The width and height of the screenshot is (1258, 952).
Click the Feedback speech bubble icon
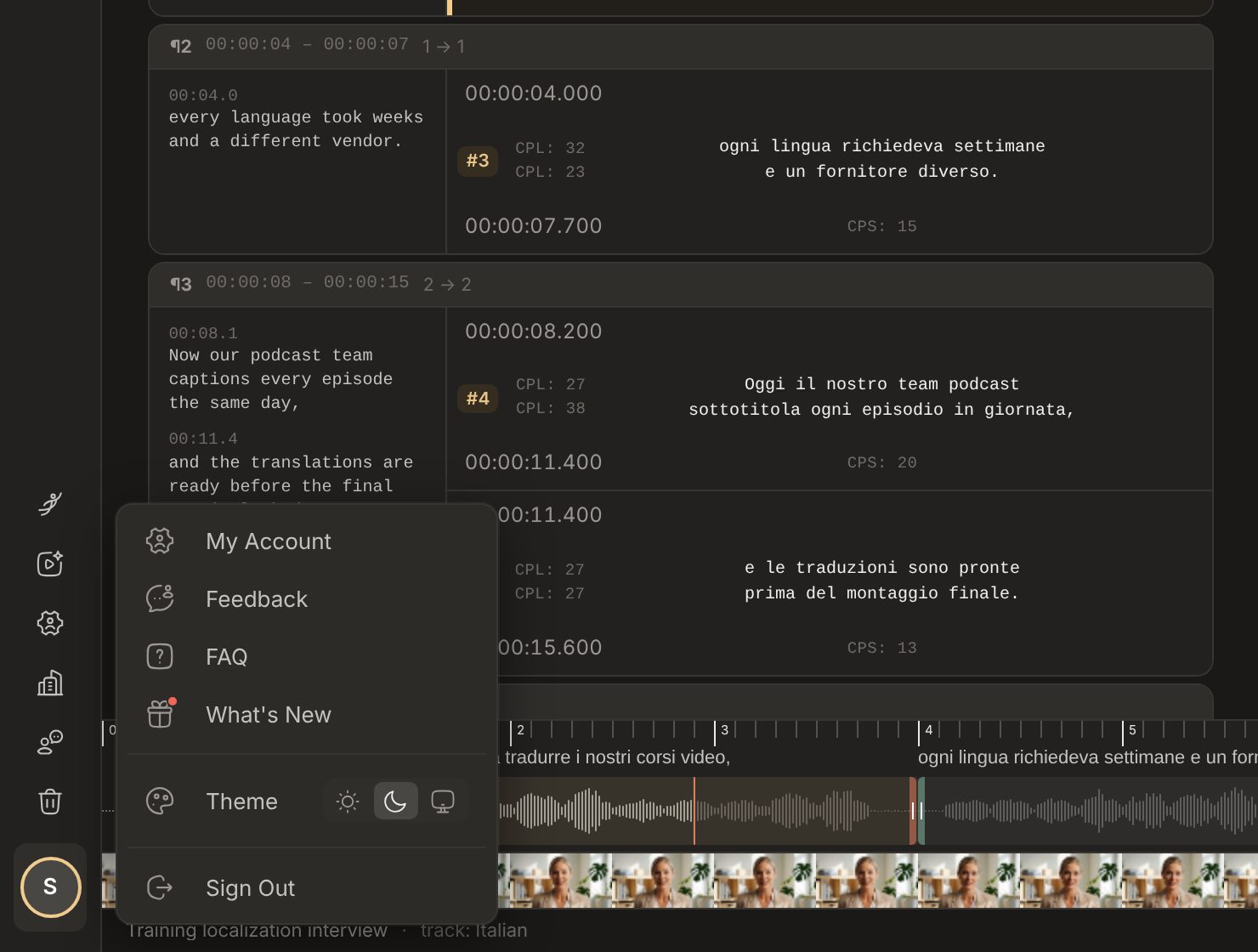pos(160,598)
